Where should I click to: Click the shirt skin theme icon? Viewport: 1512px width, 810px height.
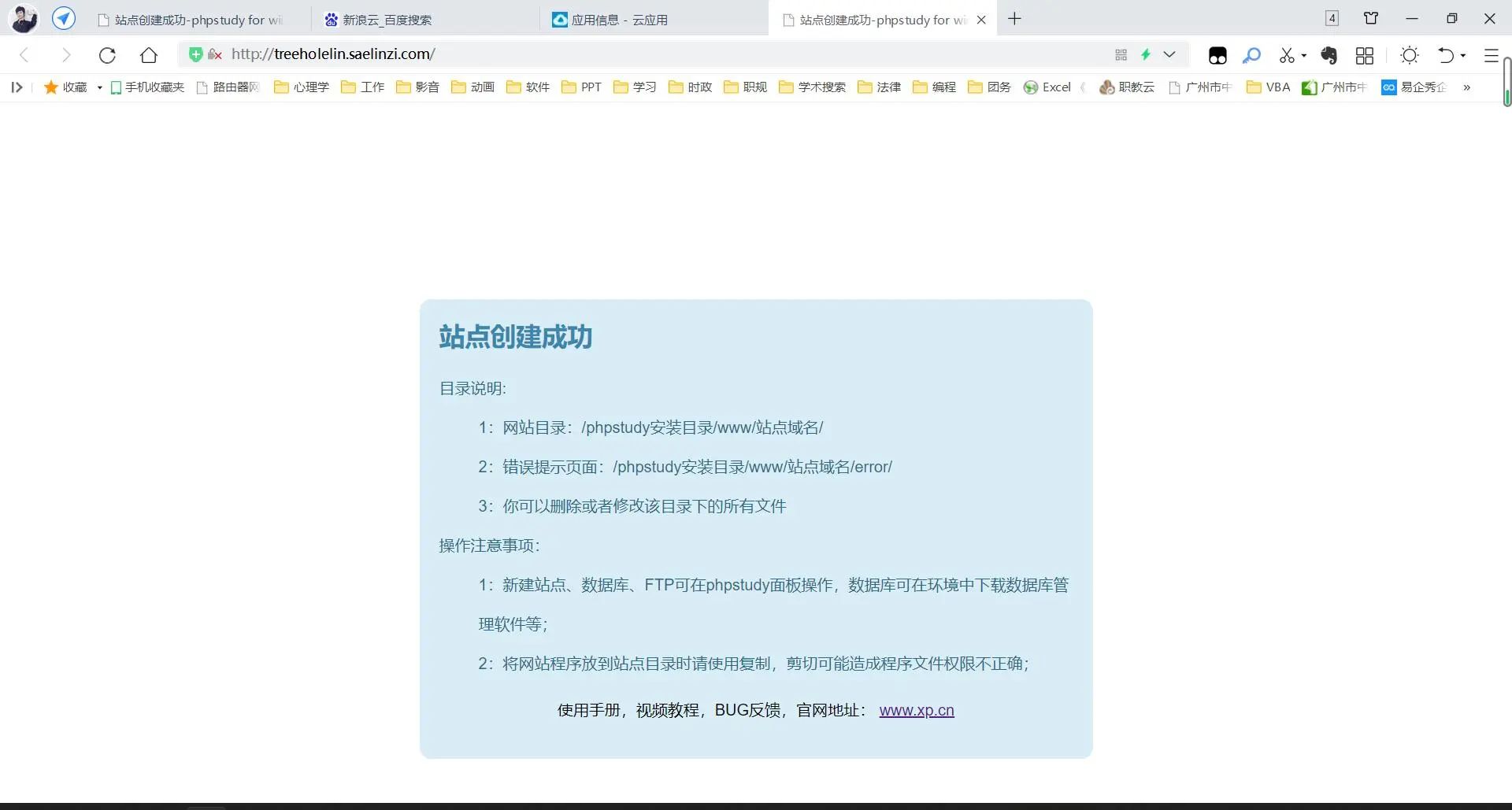[x=1371, y=18]
